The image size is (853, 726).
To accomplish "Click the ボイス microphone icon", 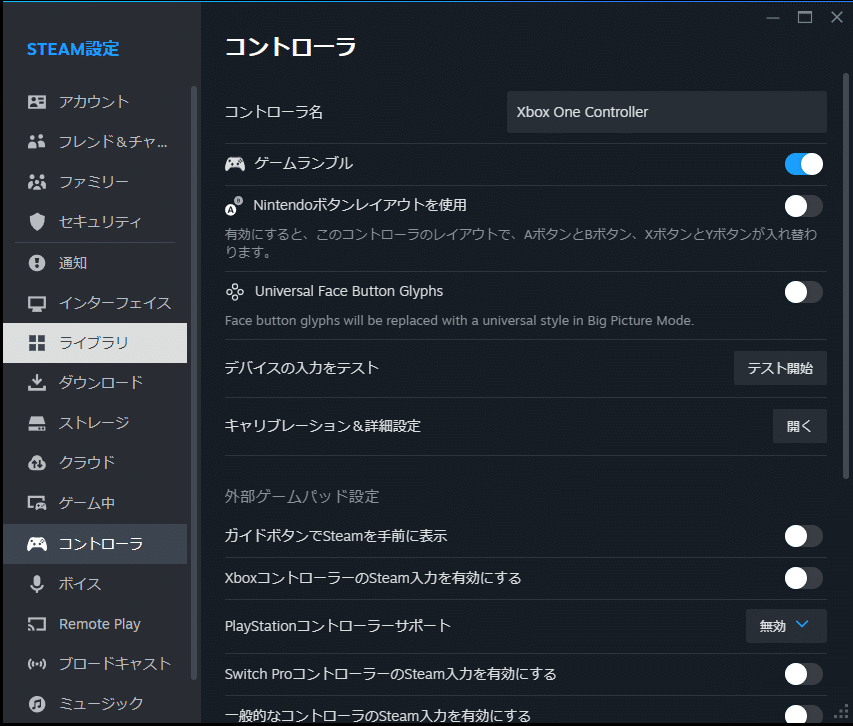I will [37, 584].
